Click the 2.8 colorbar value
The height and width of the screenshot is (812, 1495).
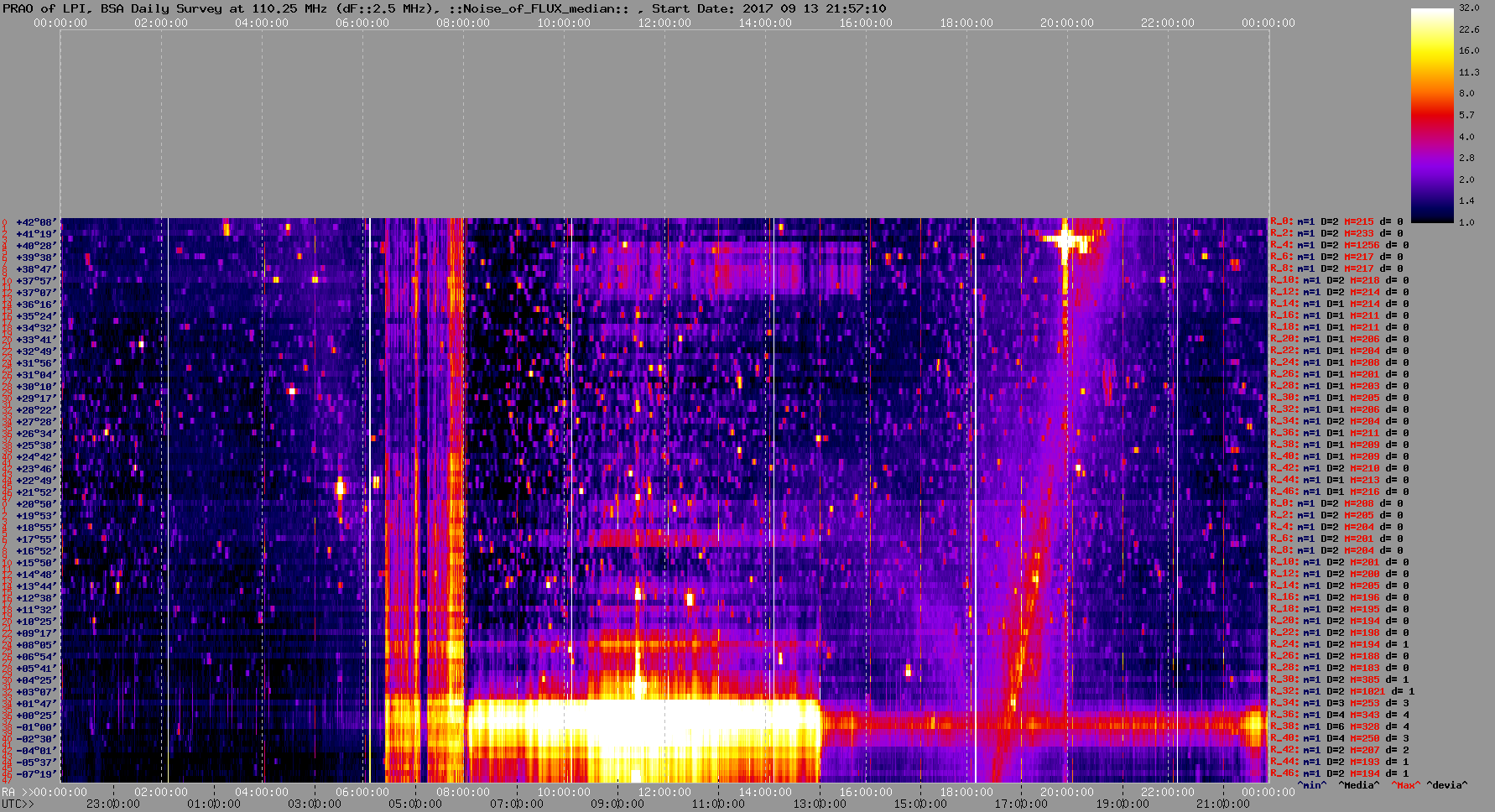coord(1466,158)
